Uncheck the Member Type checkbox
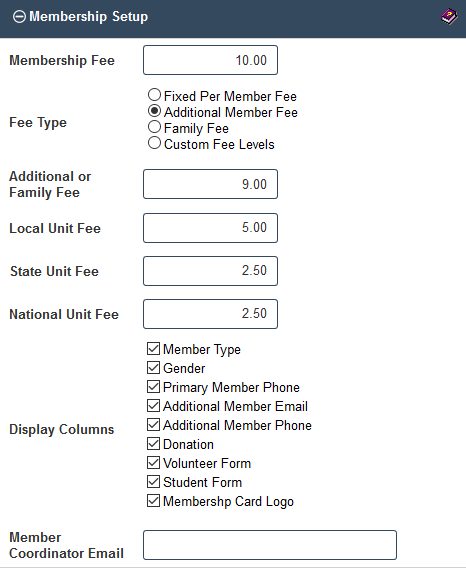 154,348
